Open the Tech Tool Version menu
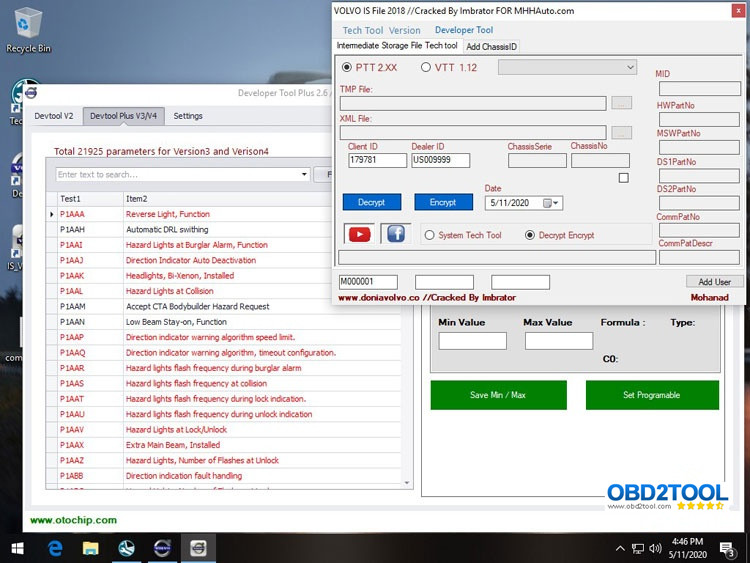This screenshot has width=750, height=563. 381,31
